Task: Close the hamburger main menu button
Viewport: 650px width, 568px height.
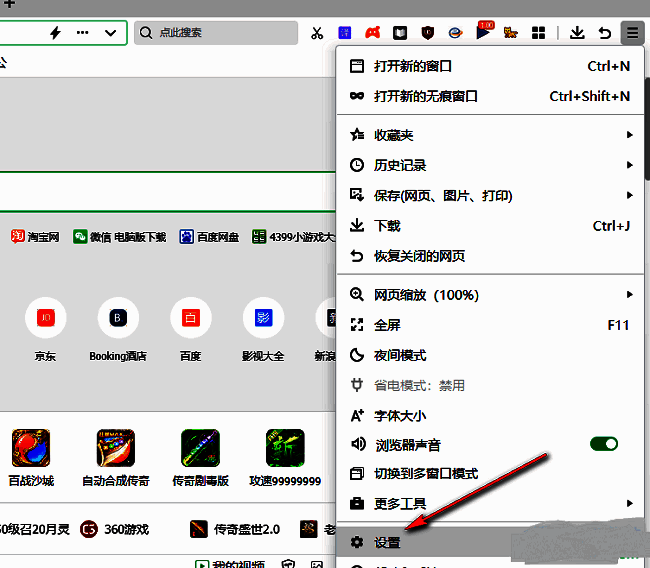Action: pyautogui.click(x=632, y=33)
